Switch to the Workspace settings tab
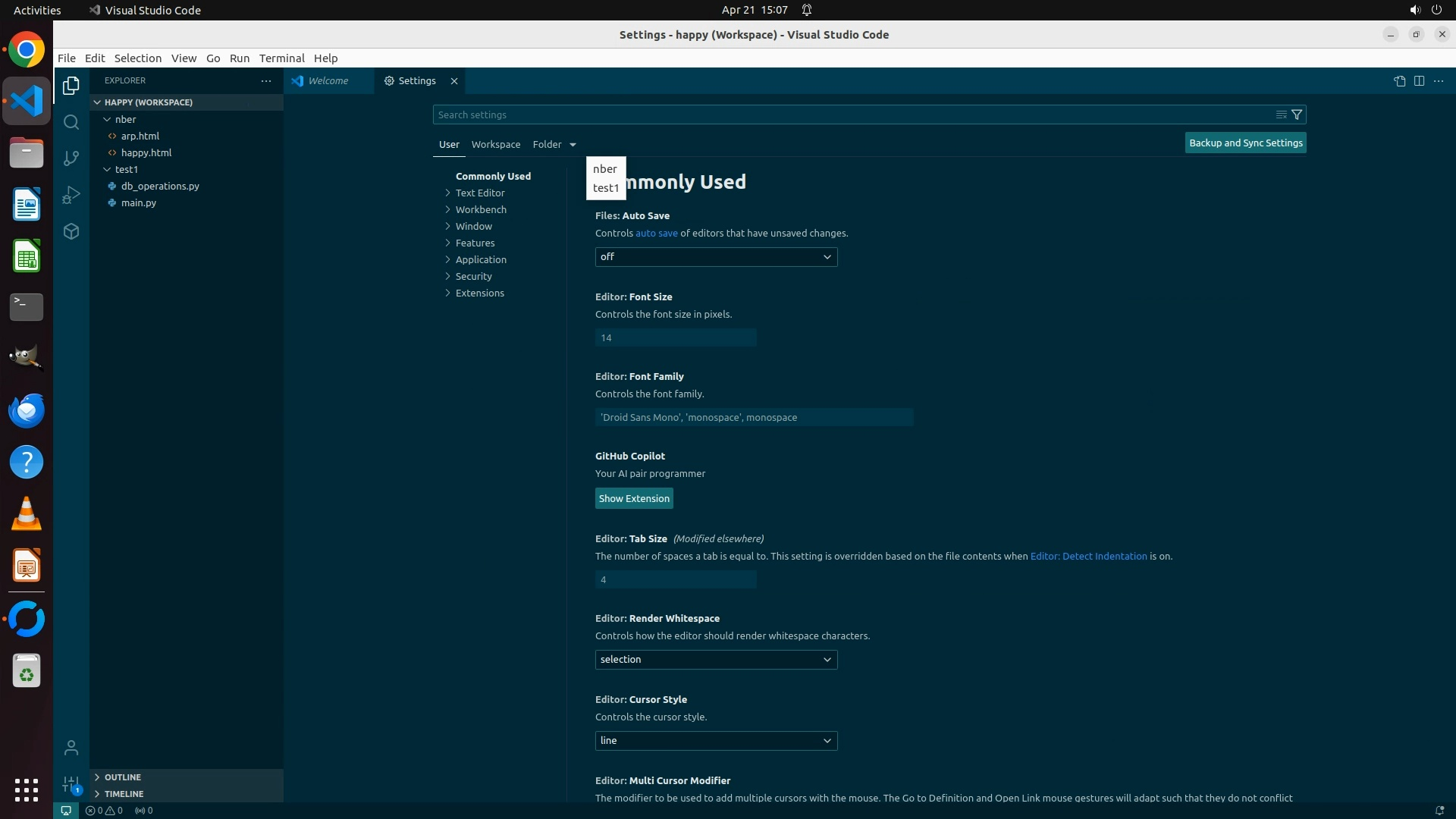Image resolution: width=1456 pixels, height=819 pixels. pos(495,144)
